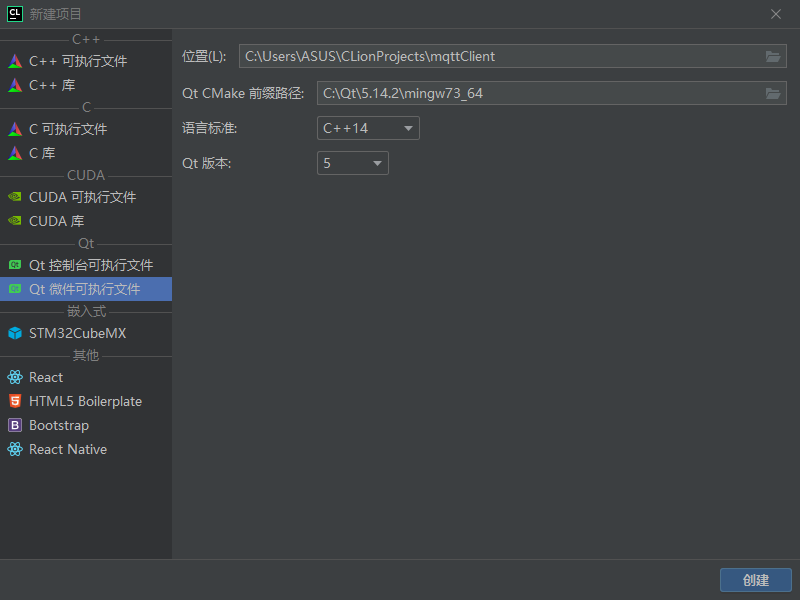Click the Qt 版本 label
Viewport: 800px width, 600px height.
coord(207,163)
